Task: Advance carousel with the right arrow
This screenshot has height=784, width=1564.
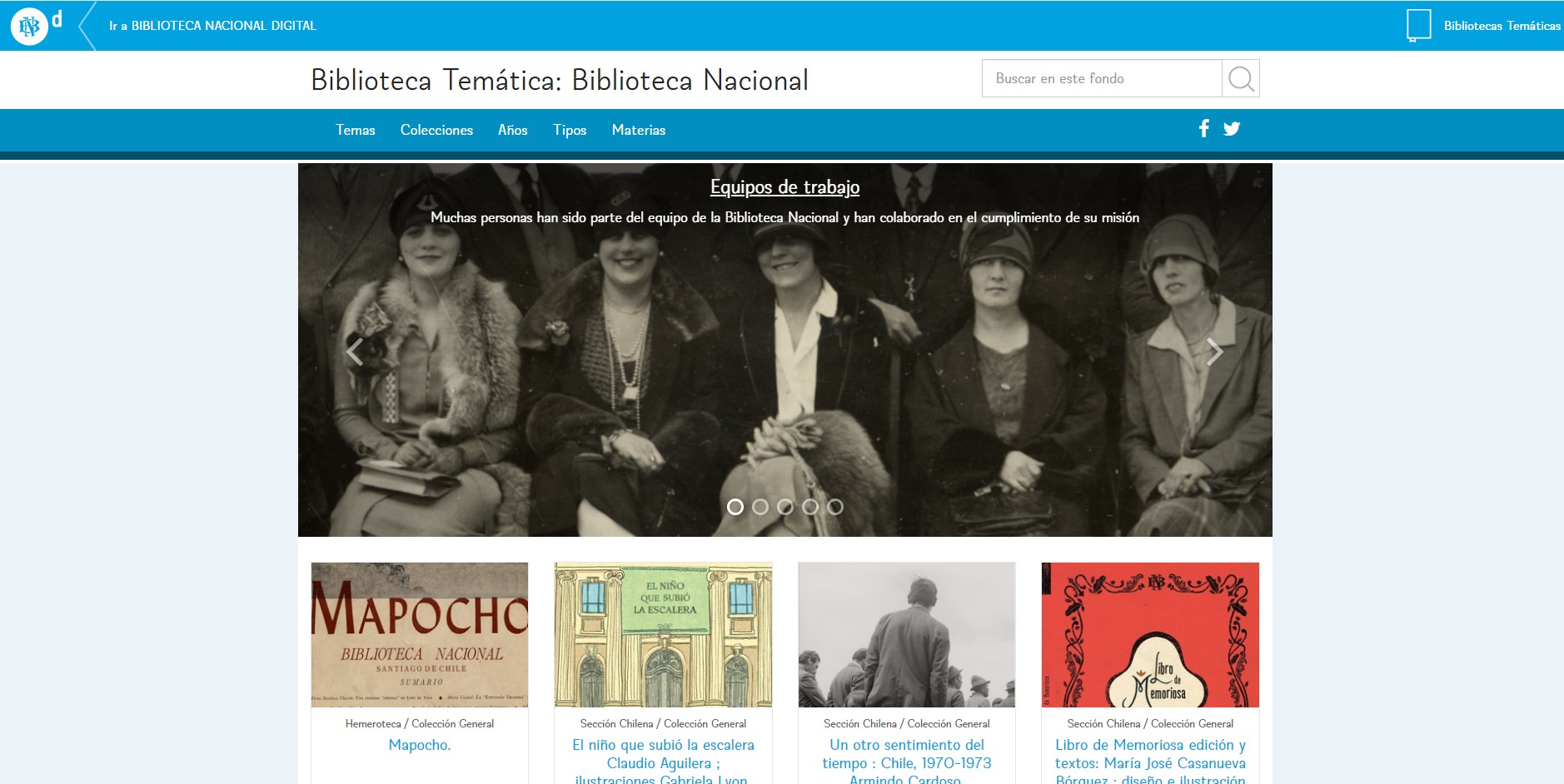Action: 1215,352
